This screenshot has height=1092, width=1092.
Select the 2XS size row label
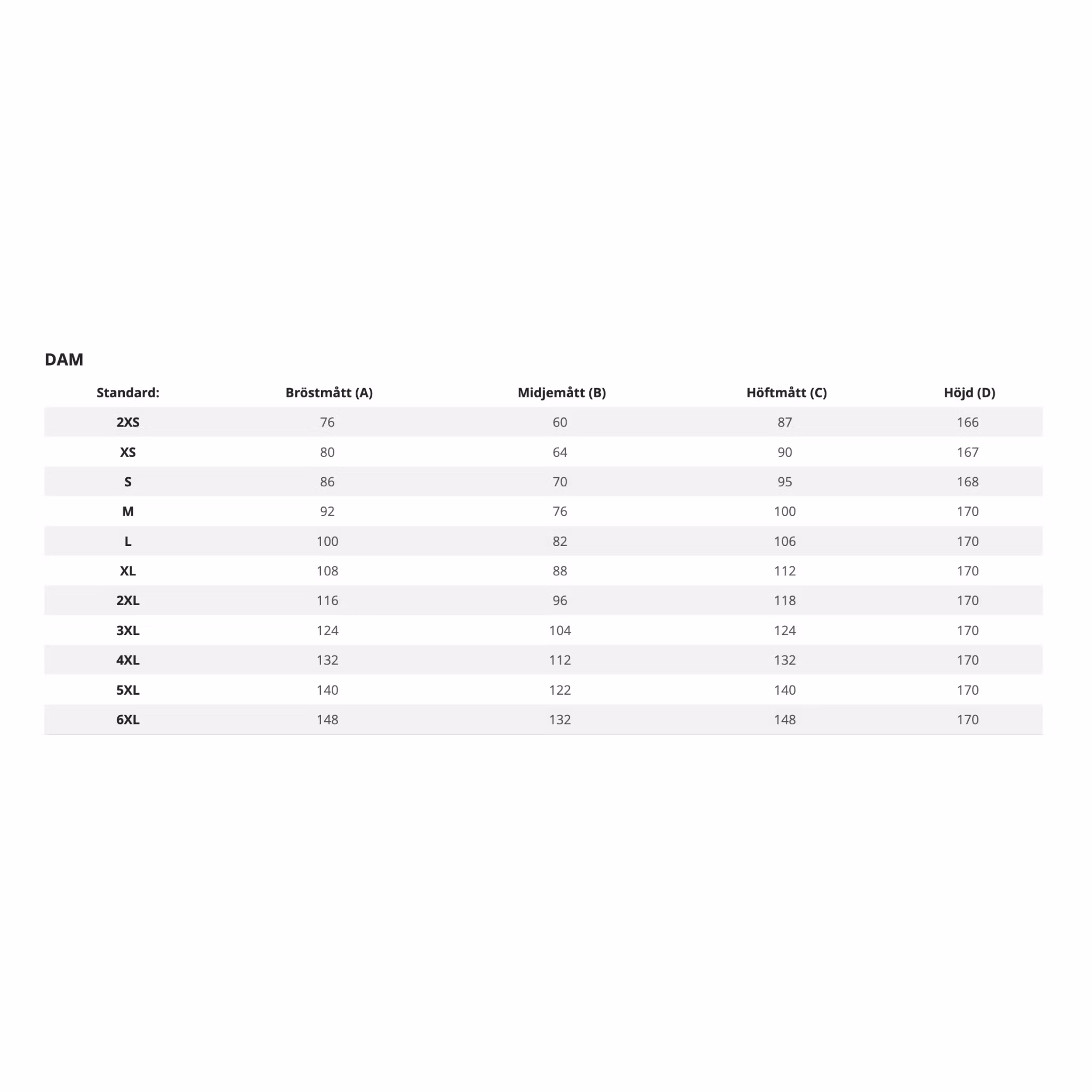tap(128, 422)
